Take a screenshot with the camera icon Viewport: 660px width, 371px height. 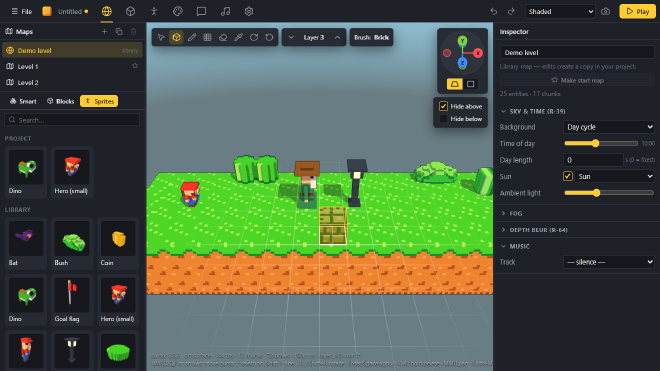click(x=605, y=11)
